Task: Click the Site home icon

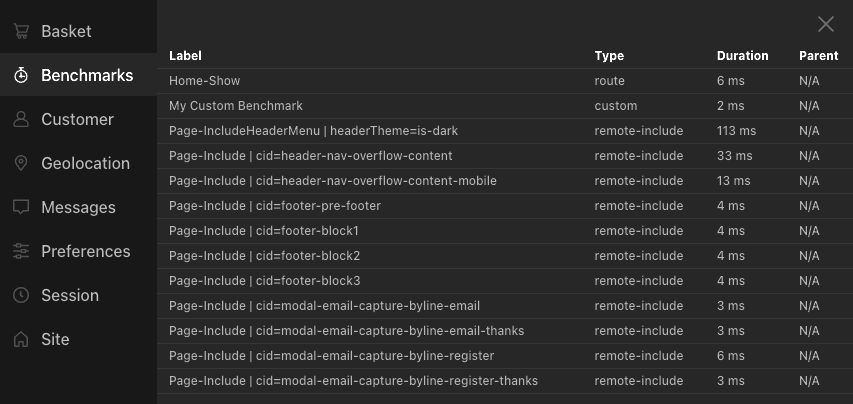Action: click(20, 339)
